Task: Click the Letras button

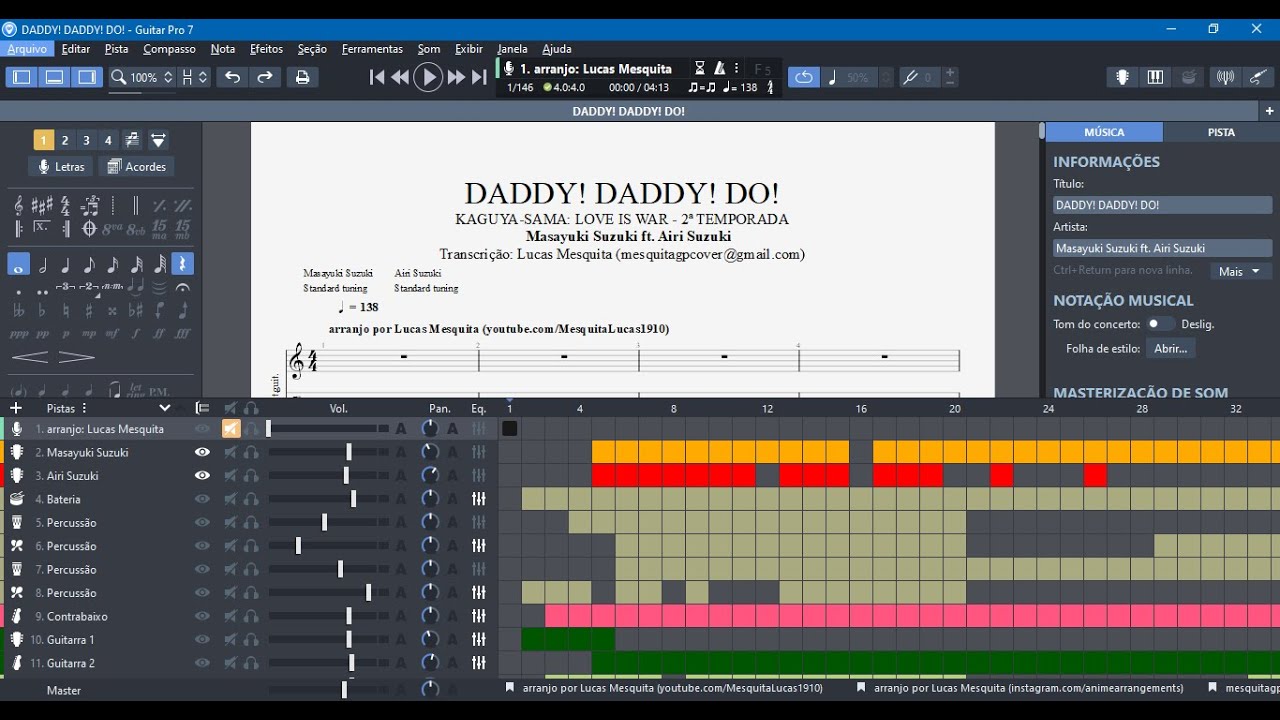Action: coord(60,167)
